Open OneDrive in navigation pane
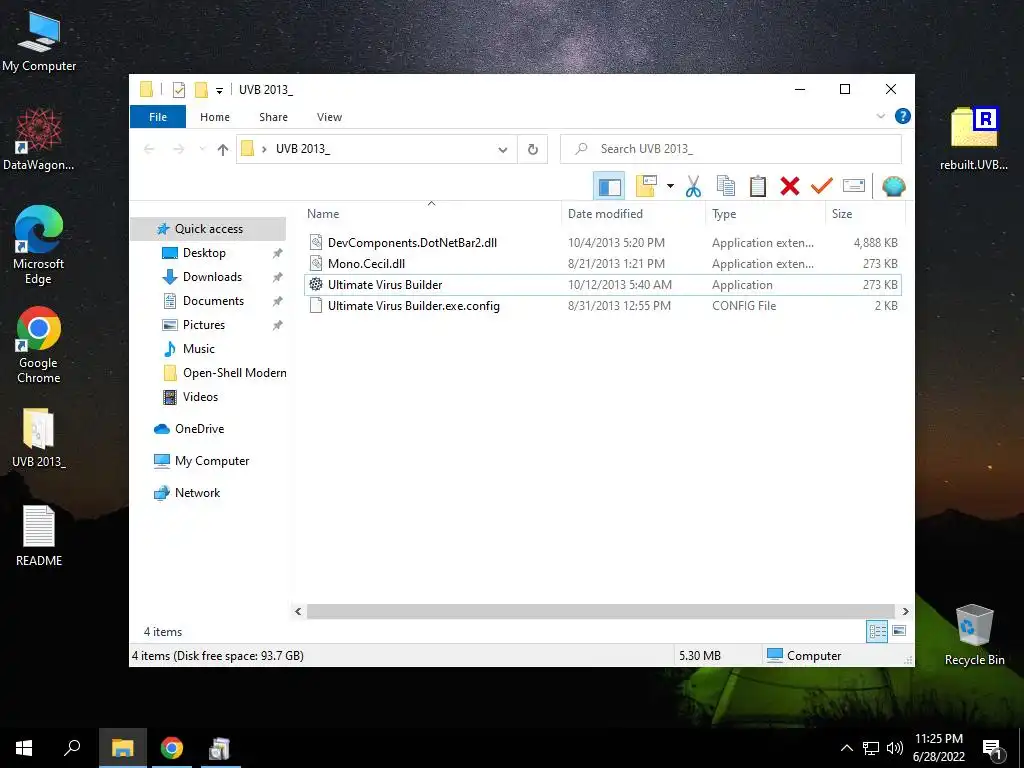The image size is (1024, 768). [x=199, y=429]
